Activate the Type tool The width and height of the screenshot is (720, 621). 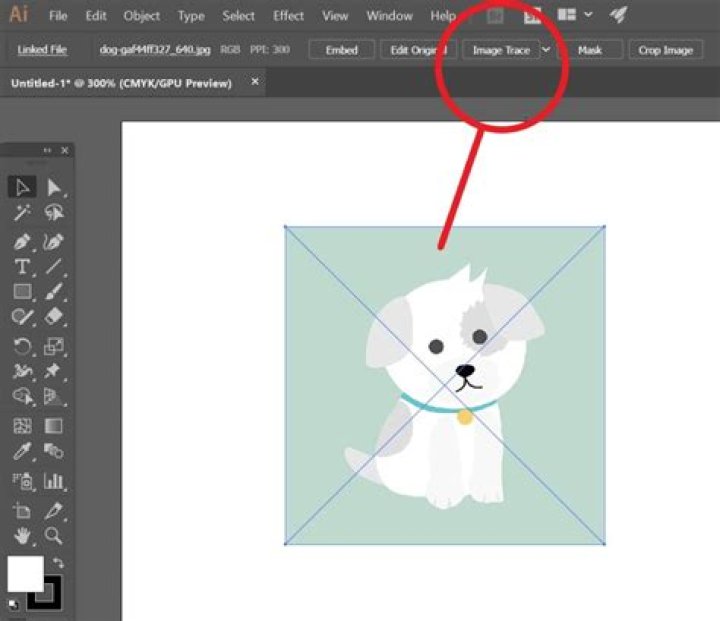(x=22, y=267)
